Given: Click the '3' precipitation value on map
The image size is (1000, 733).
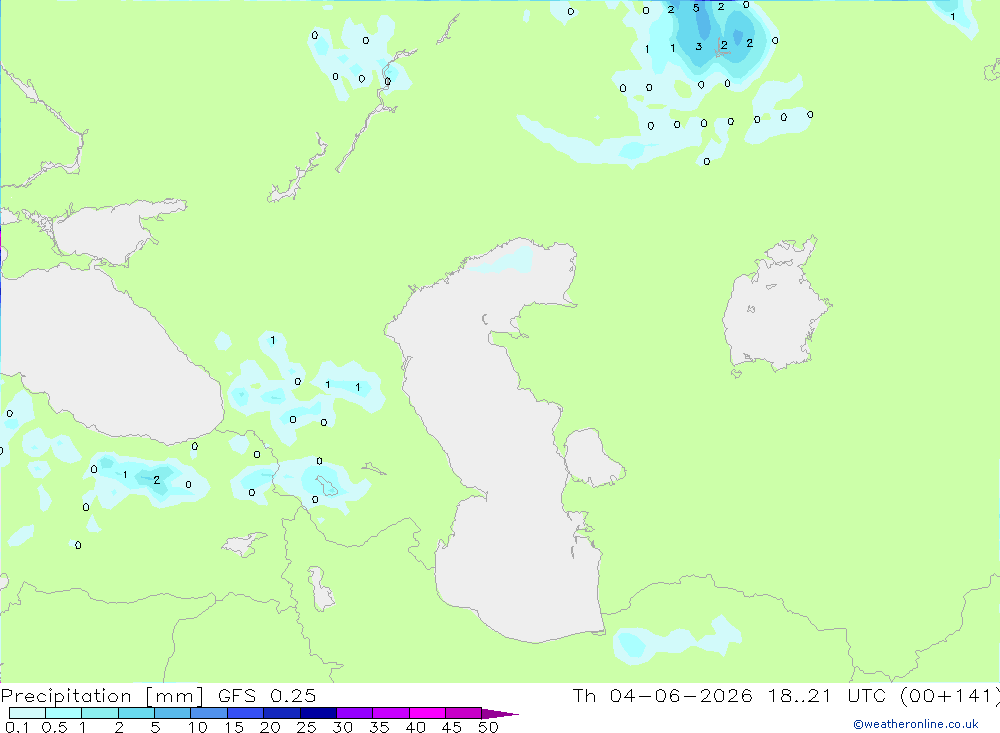Looking at the screenshot, I should coord(699,47).
